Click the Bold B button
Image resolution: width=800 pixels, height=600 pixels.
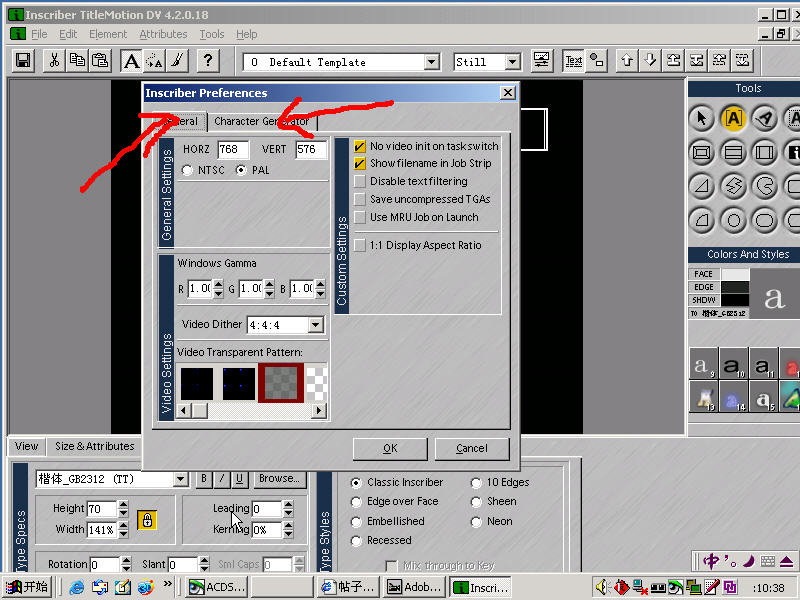pos(204,479)
